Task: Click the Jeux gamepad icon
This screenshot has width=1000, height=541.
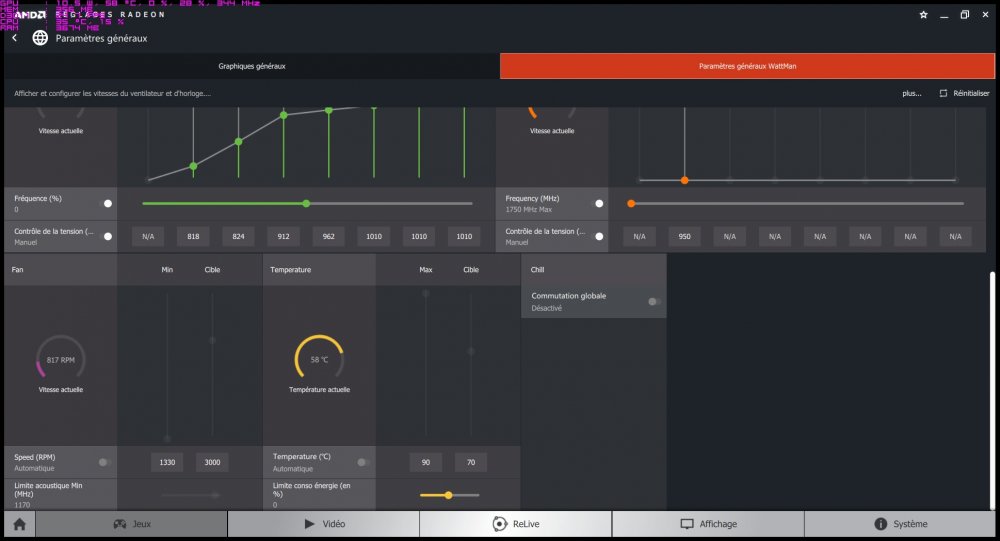Action: (x=120, y=524)
